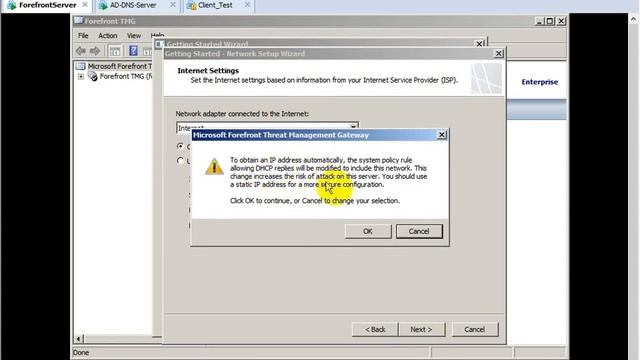Screen dimensions: 640x360
Task: Open the View menu
Action: (x=134, y=36)
